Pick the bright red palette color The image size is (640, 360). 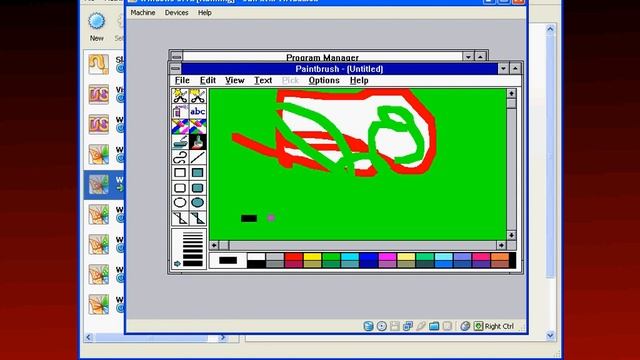[x=293, y=257]
